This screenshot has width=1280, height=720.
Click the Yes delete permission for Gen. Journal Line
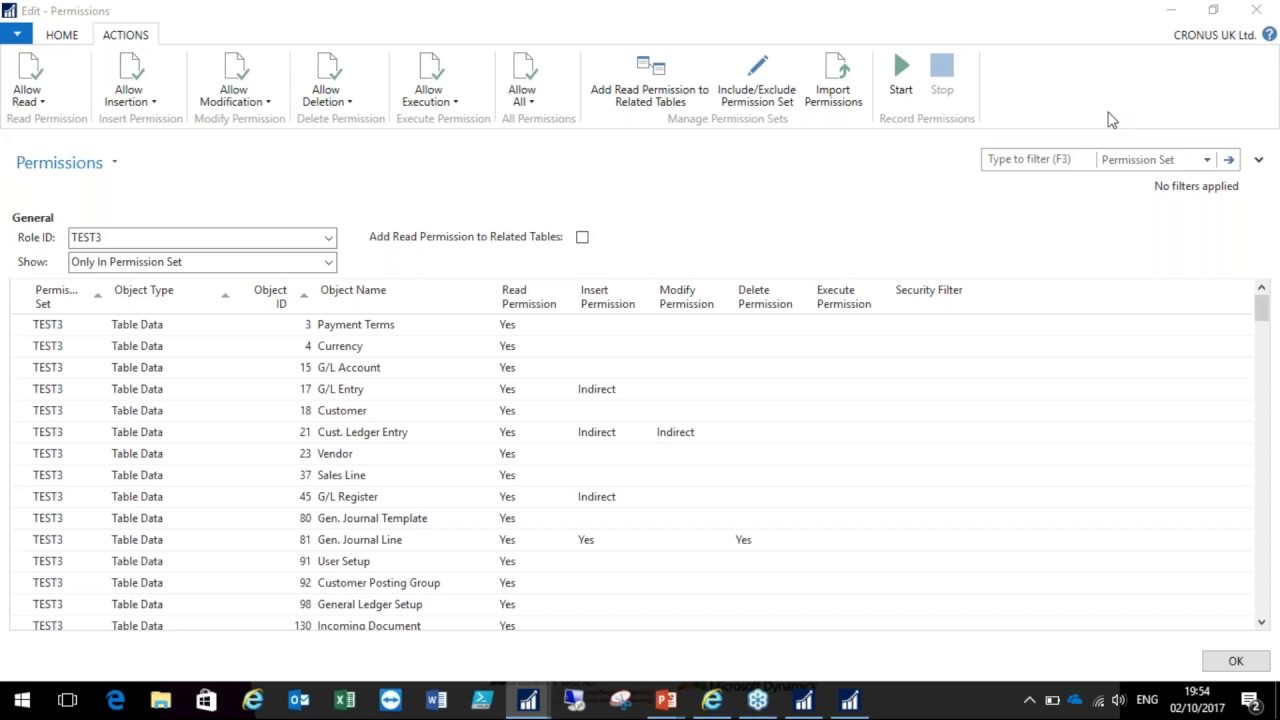(x=743, y=540)
